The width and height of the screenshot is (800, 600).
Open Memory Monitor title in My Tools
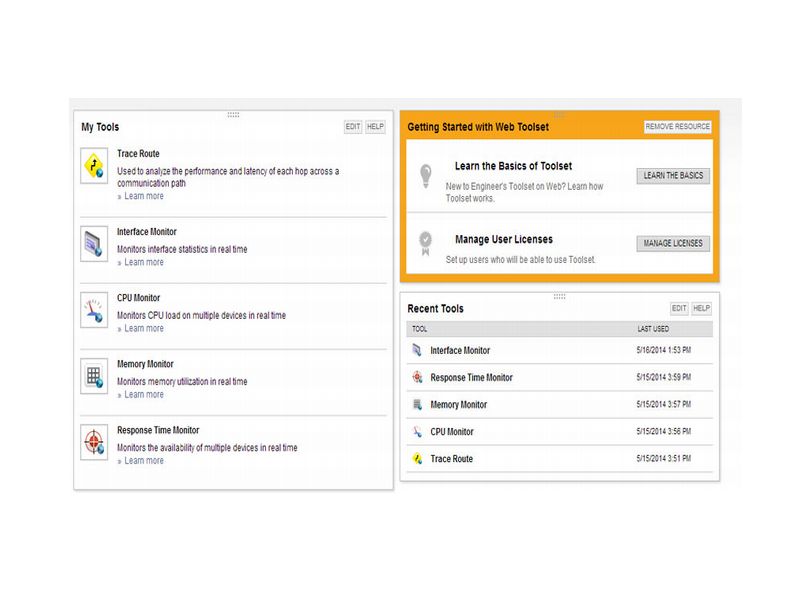click(145, 364)
